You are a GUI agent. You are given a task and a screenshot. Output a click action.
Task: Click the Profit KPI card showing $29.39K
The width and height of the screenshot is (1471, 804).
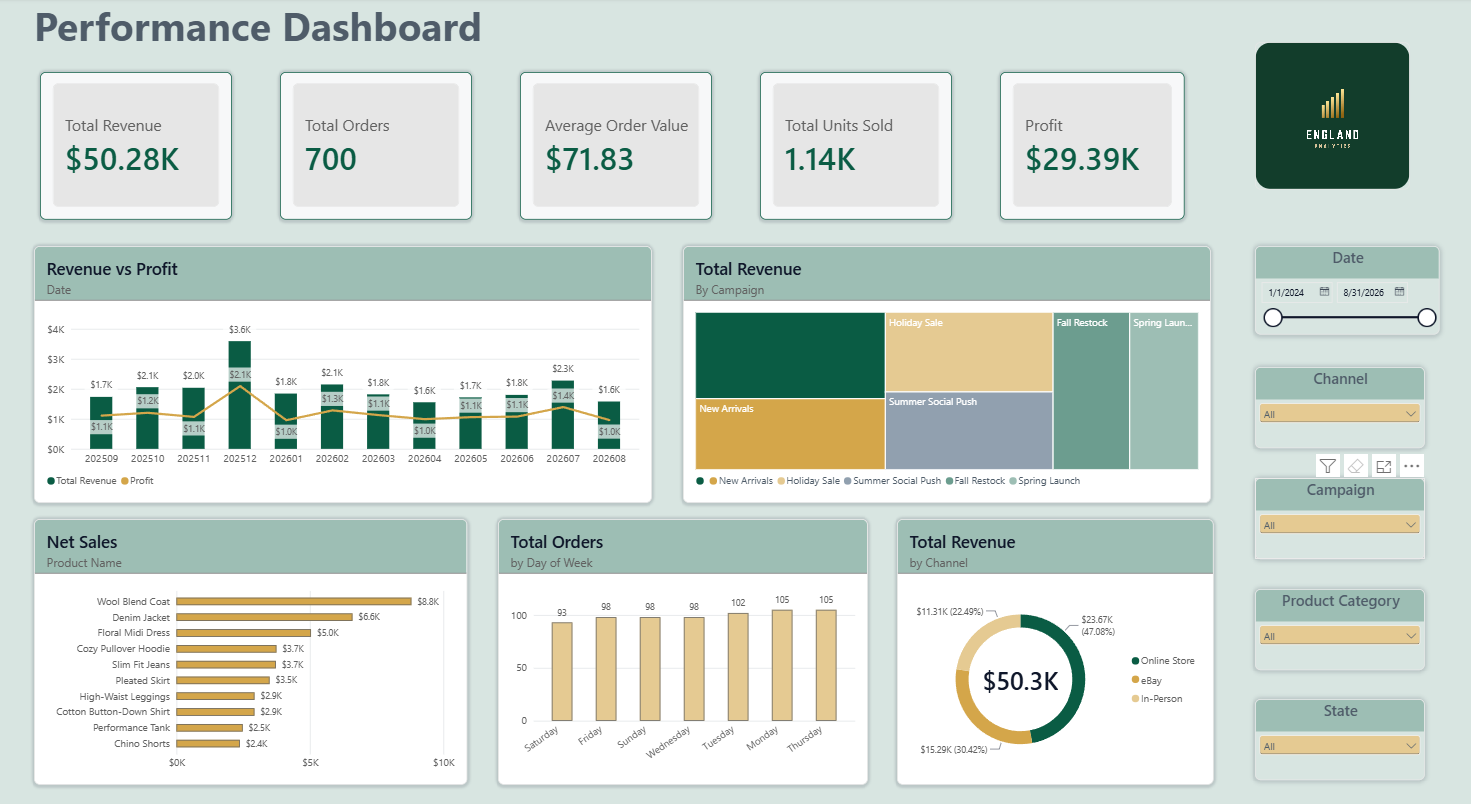1092,146
